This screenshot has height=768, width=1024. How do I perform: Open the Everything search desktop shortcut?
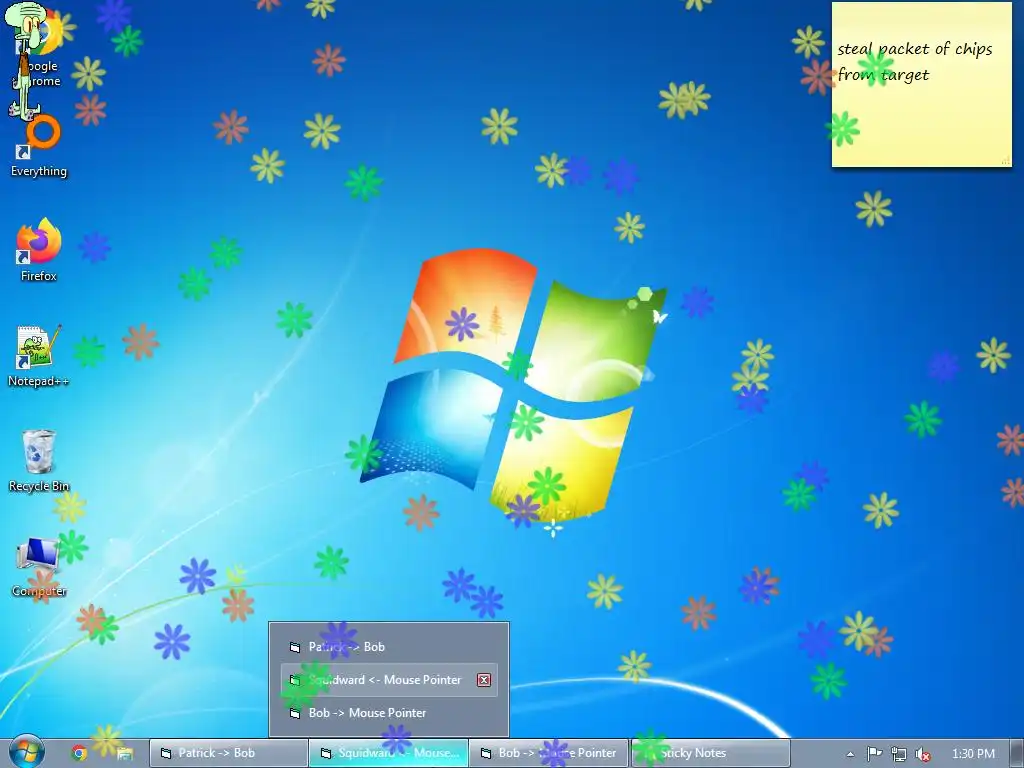tap(39, 146)
